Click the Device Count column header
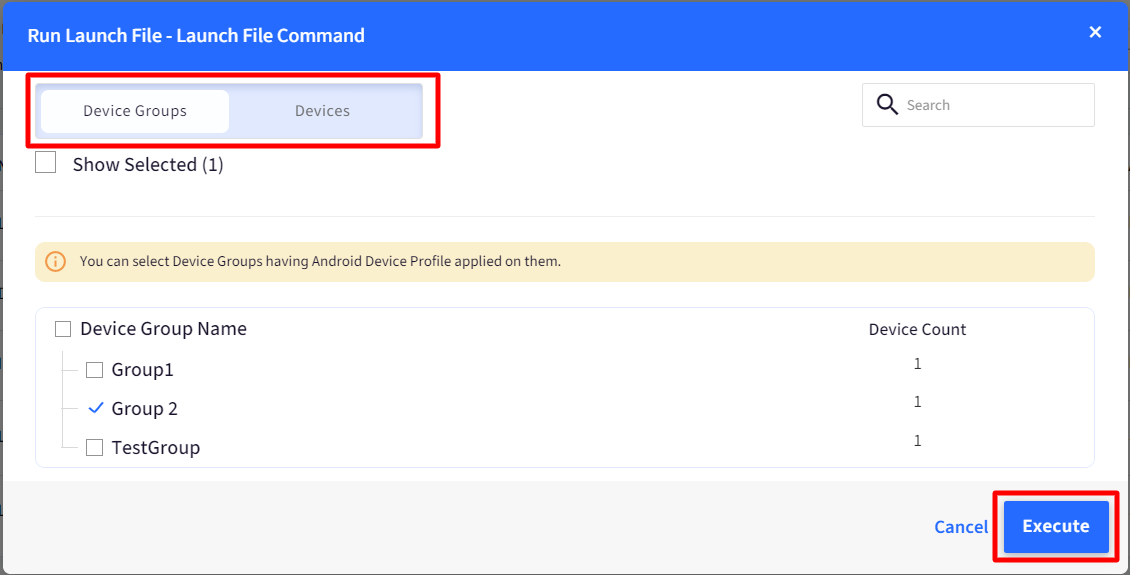Image resolution: width=1130 pixels, height=575 pixels. tap(917, 330)
